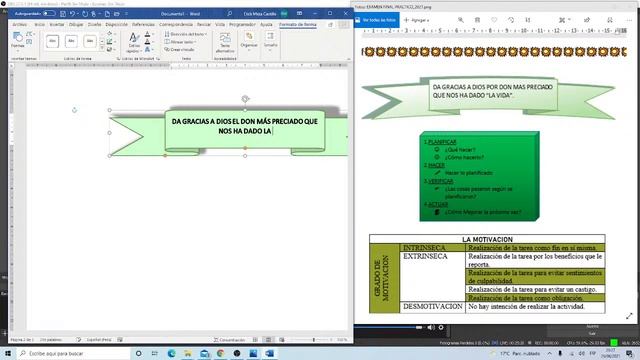The width and height of the screenshot is (640, 360).
Task: Open the Correspondencia tab
Action: (x=176, y=24)
